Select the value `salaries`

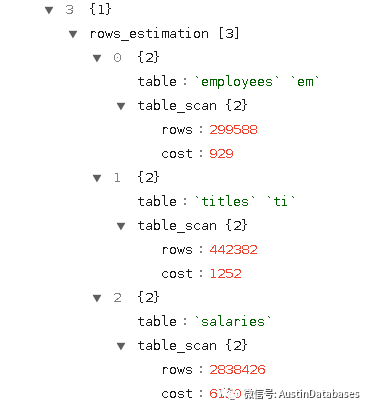point(233,321)
